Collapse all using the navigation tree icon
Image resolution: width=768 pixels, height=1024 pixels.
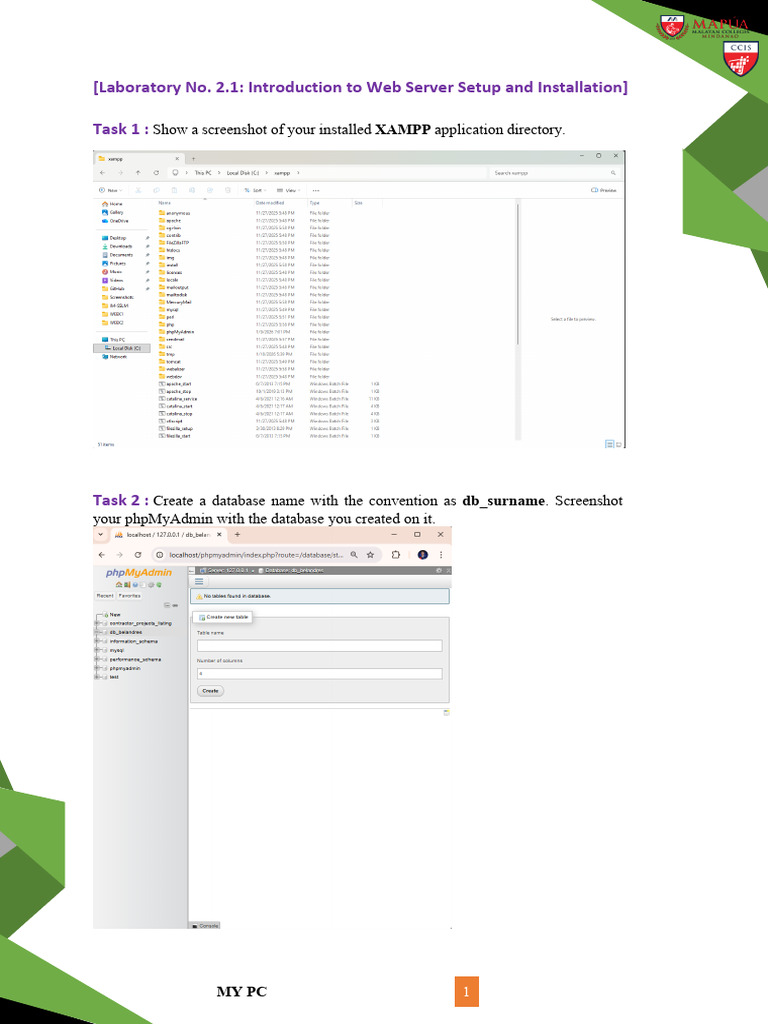coord(167,605)
